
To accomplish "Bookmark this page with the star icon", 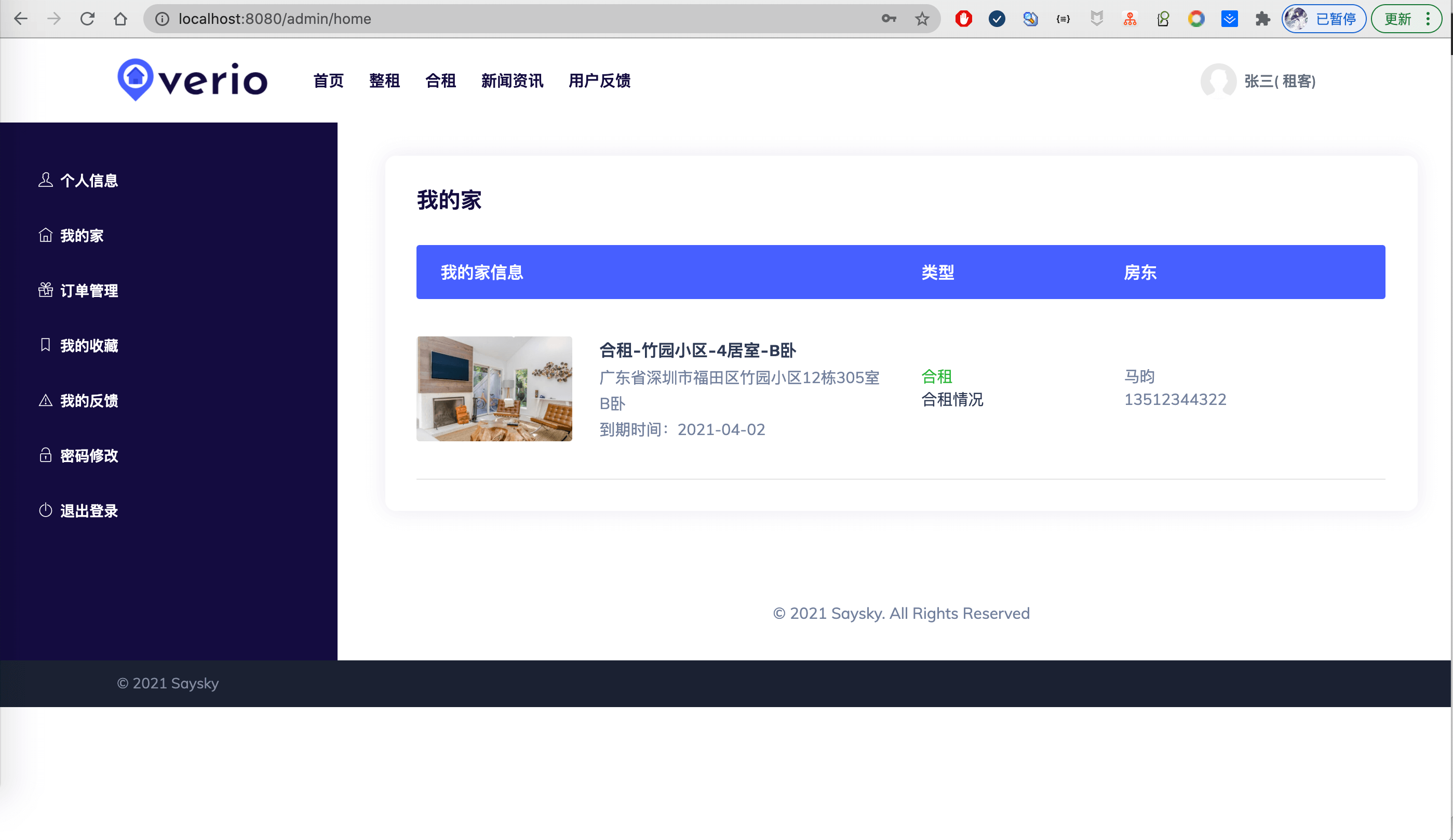I will [922, 19].
